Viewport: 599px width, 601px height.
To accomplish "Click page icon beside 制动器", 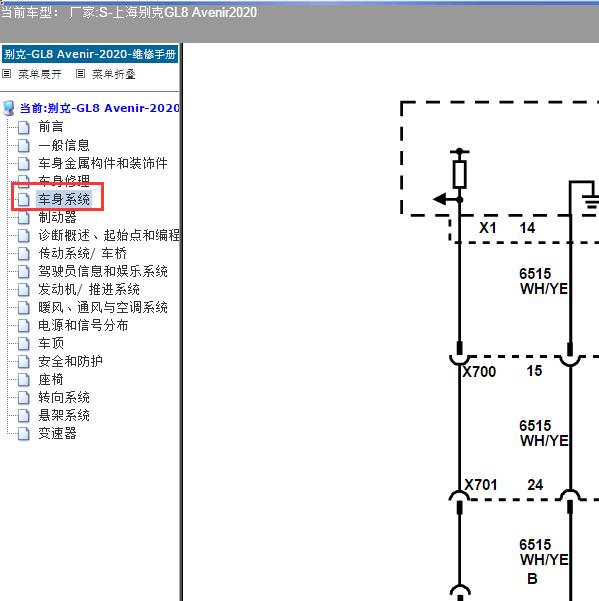I will pos(23,218).
